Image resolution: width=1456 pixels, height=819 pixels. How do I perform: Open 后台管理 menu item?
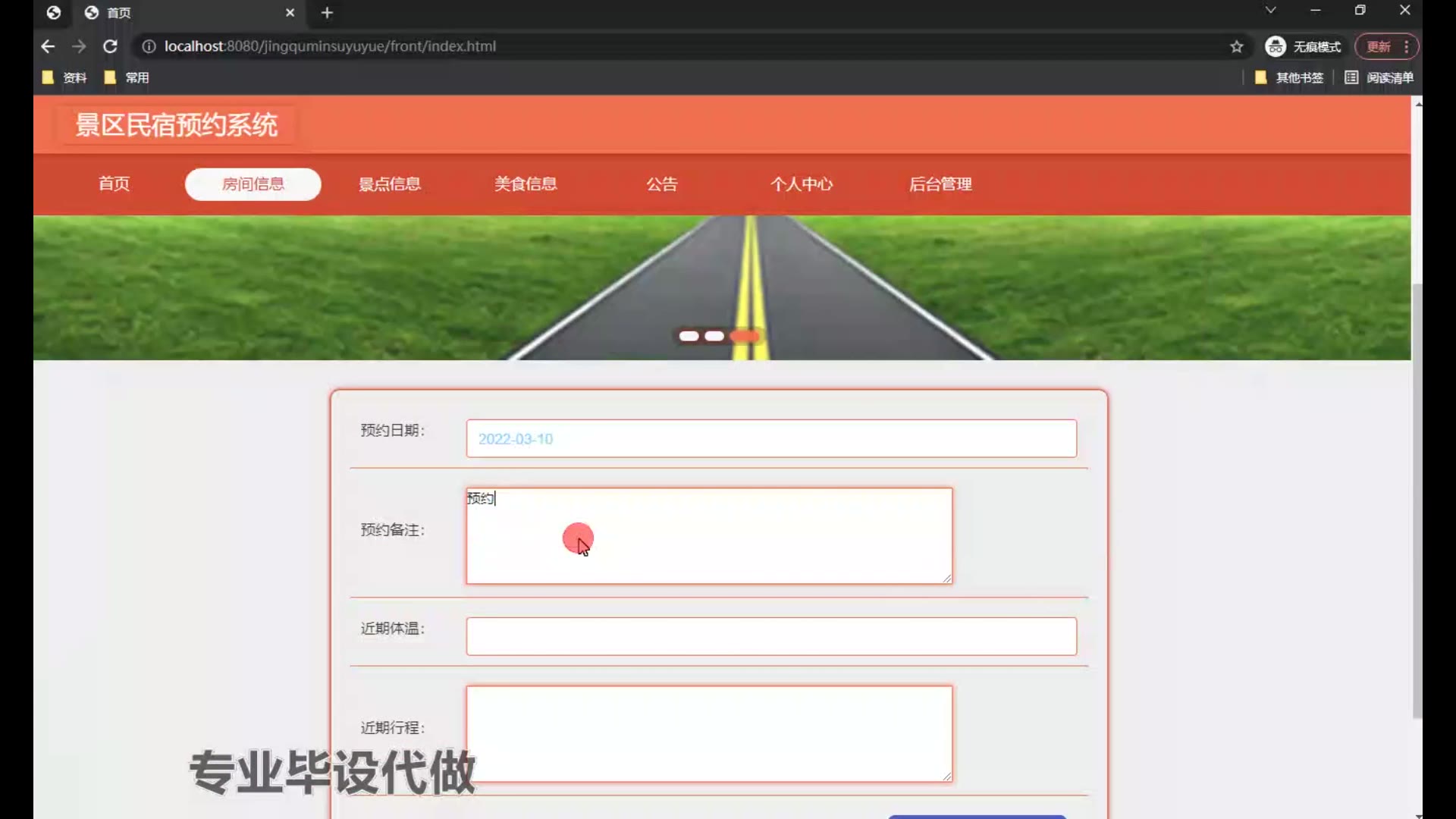pyautogui.click(x=940, y=184)
